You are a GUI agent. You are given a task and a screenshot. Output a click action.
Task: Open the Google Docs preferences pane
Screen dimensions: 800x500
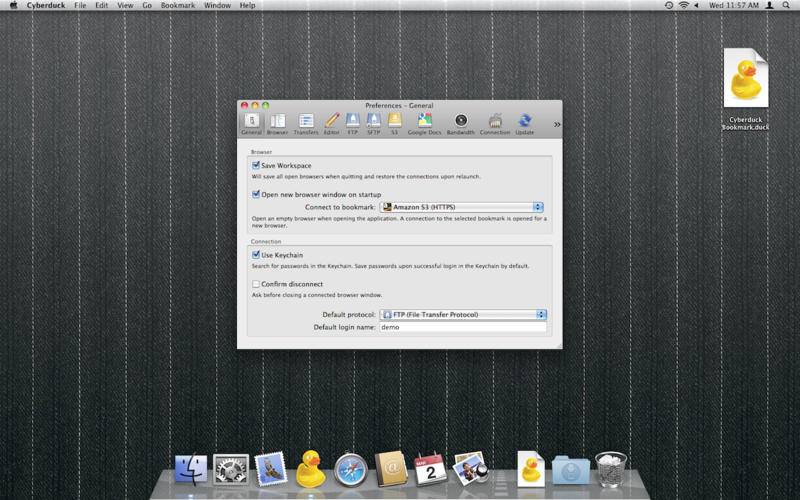click(x=423, y=123)
